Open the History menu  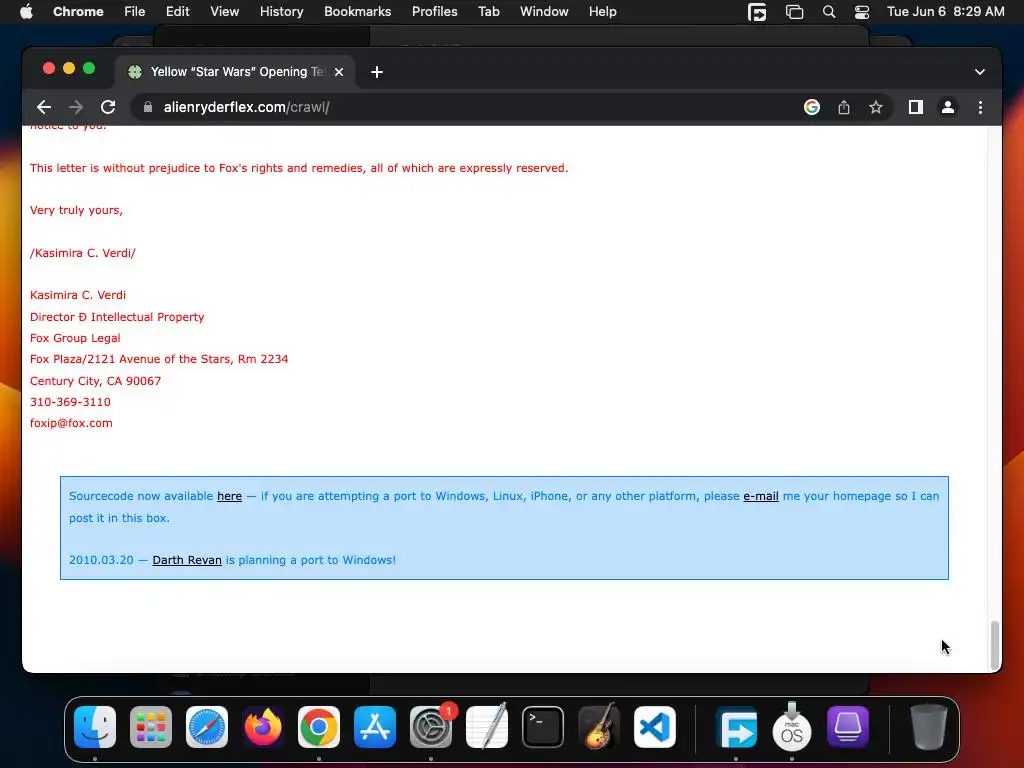281,12
